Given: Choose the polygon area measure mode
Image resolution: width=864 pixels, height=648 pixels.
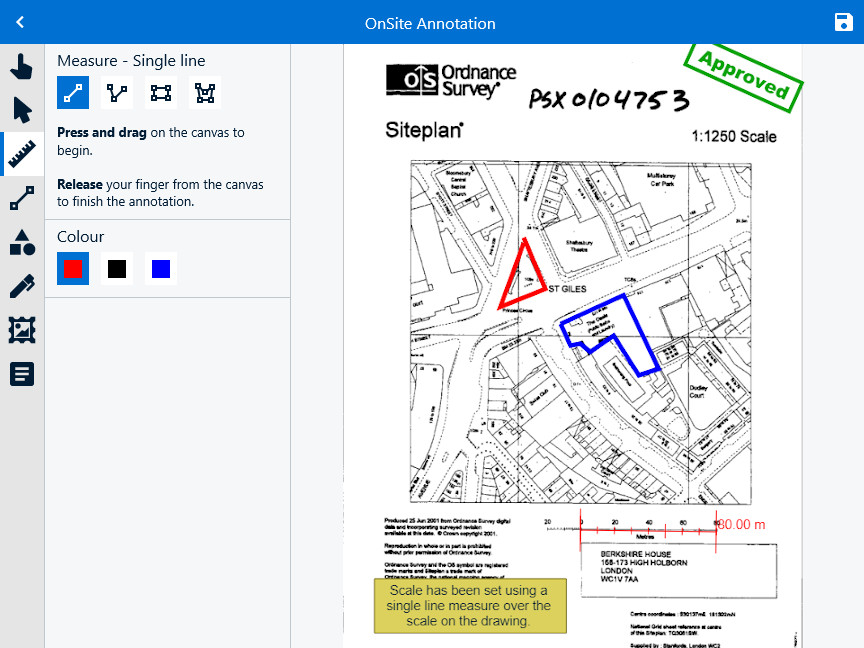Looking at the screenshot, I should (205, 93).
